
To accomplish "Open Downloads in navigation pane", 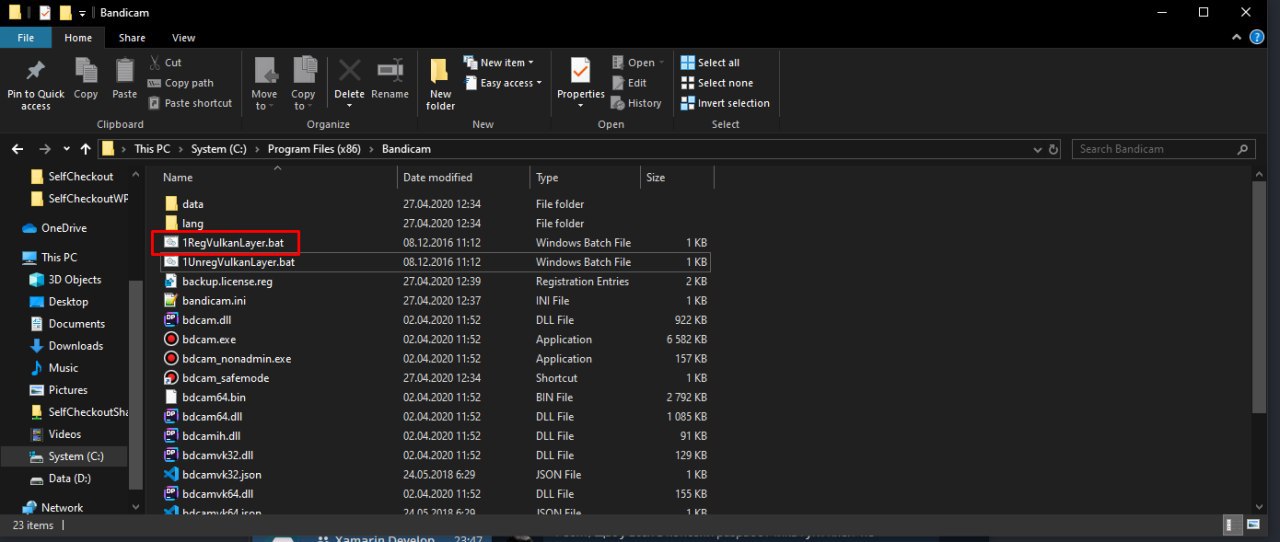I will click(x=75, y=346).
